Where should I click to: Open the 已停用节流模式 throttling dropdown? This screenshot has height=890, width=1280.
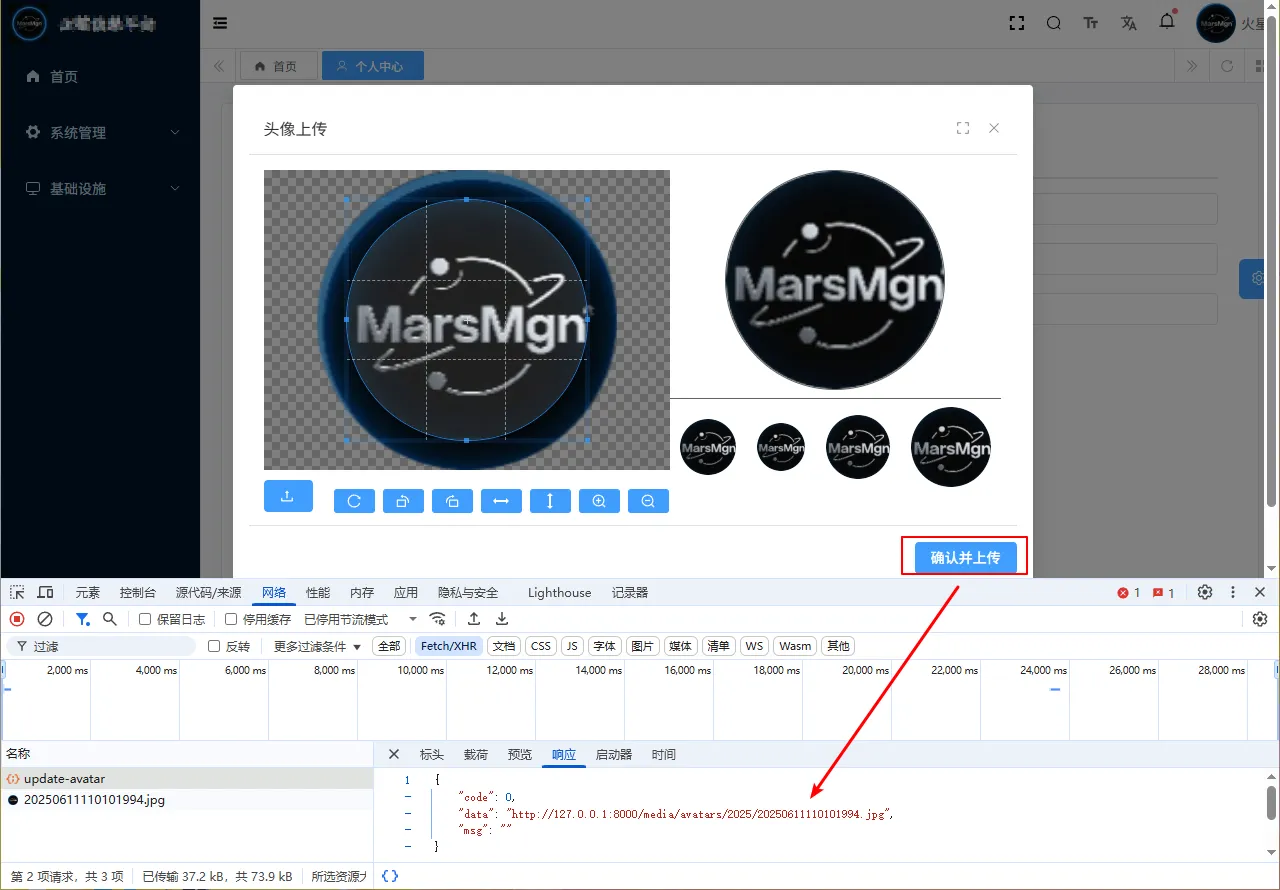pyautogui.click(x=361, y=619)
